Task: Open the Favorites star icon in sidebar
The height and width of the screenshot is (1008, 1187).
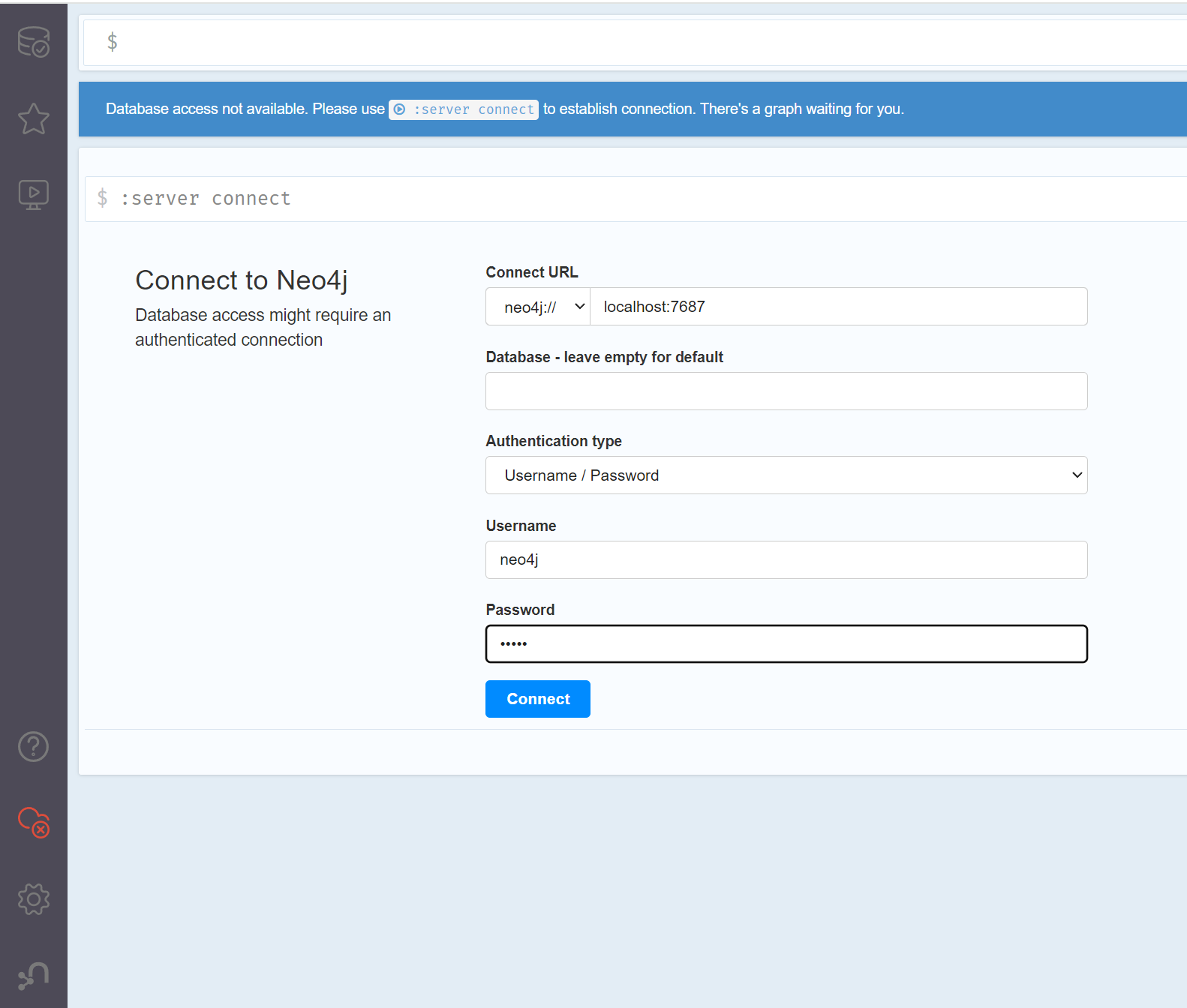Action: pyautogui.click(x=34, y=118)
